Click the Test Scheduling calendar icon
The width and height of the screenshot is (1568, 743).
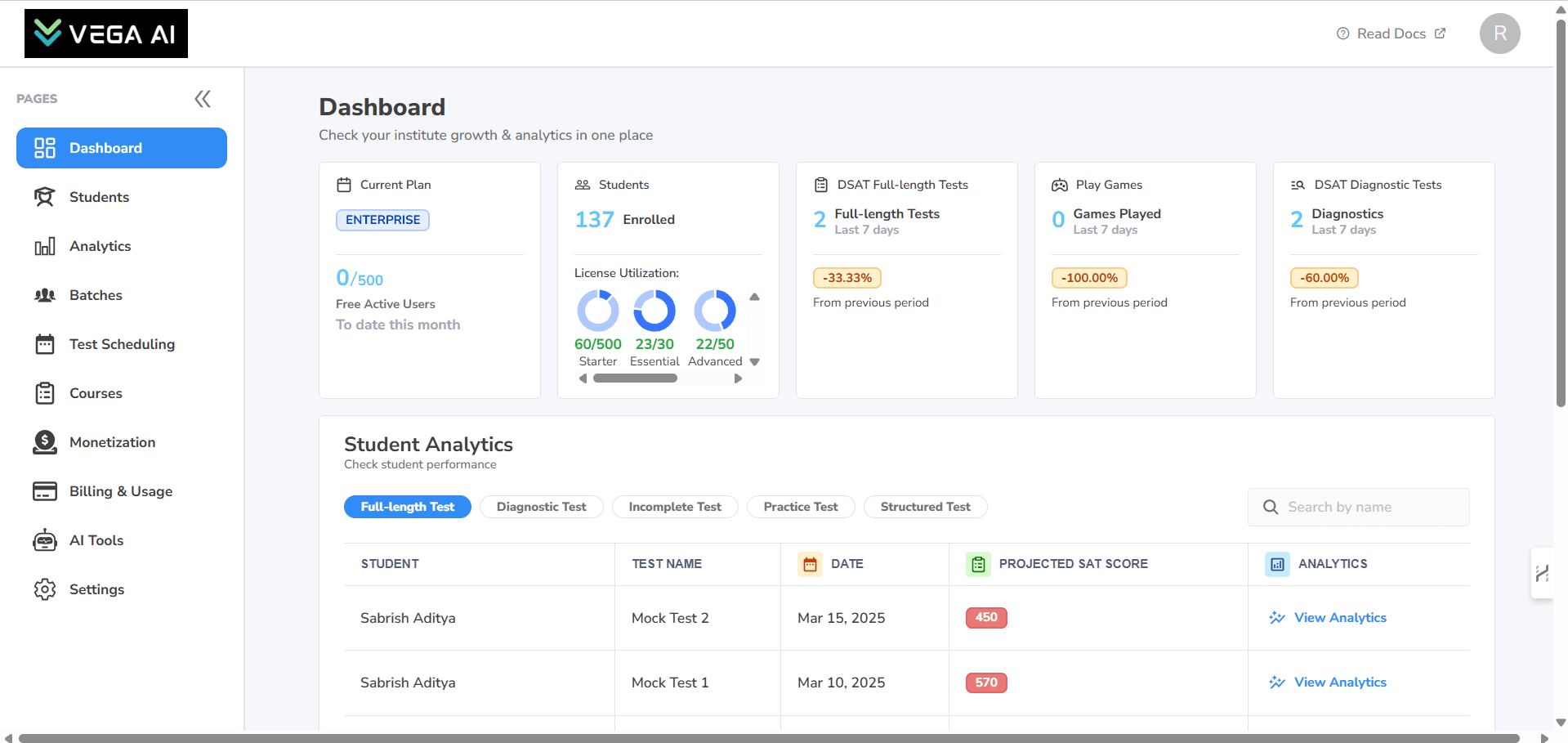[x=45, y=344]
